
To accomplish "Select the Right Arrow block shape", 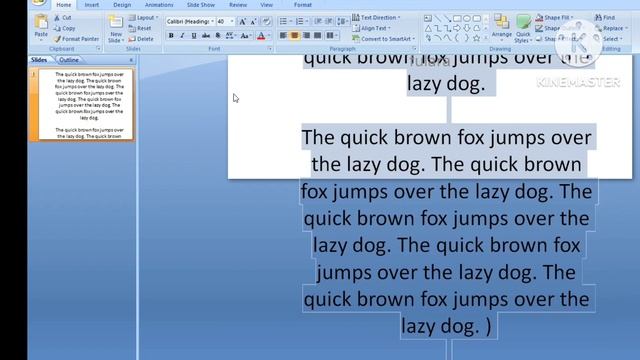I will (x=457, y=28).
